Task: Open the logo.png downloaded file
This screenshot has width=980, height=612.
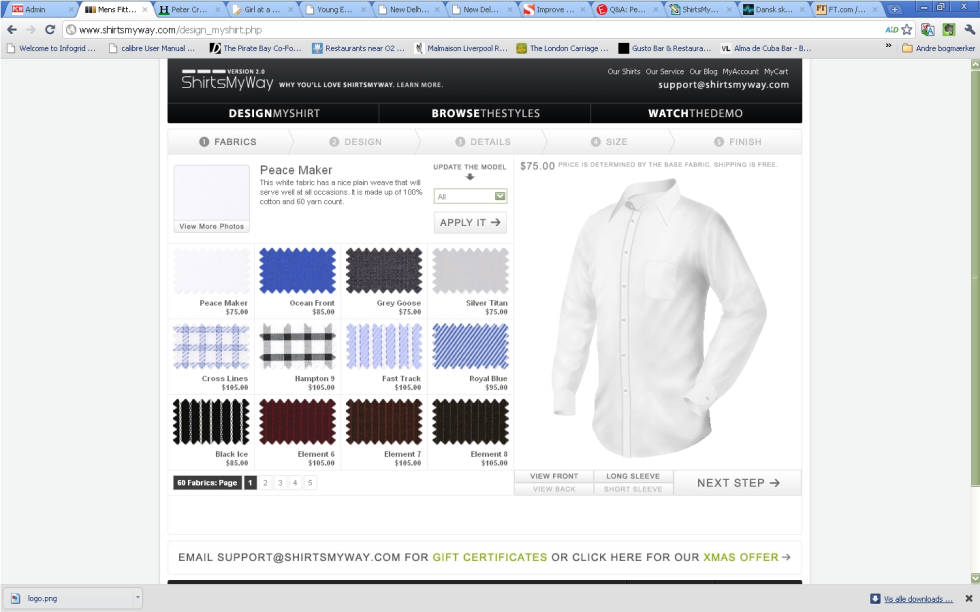Action: click(69, 598)
